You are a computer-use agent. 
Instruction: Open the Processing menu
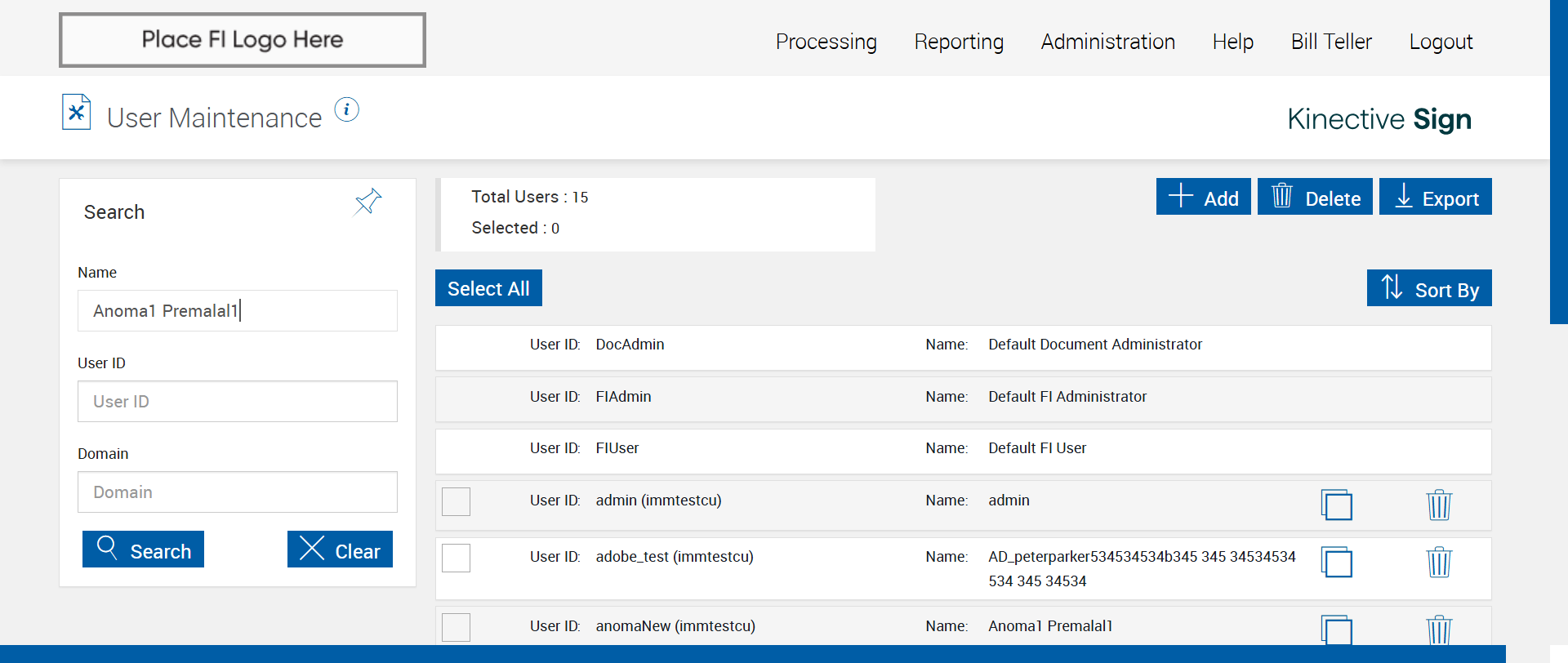click(826, 42)
